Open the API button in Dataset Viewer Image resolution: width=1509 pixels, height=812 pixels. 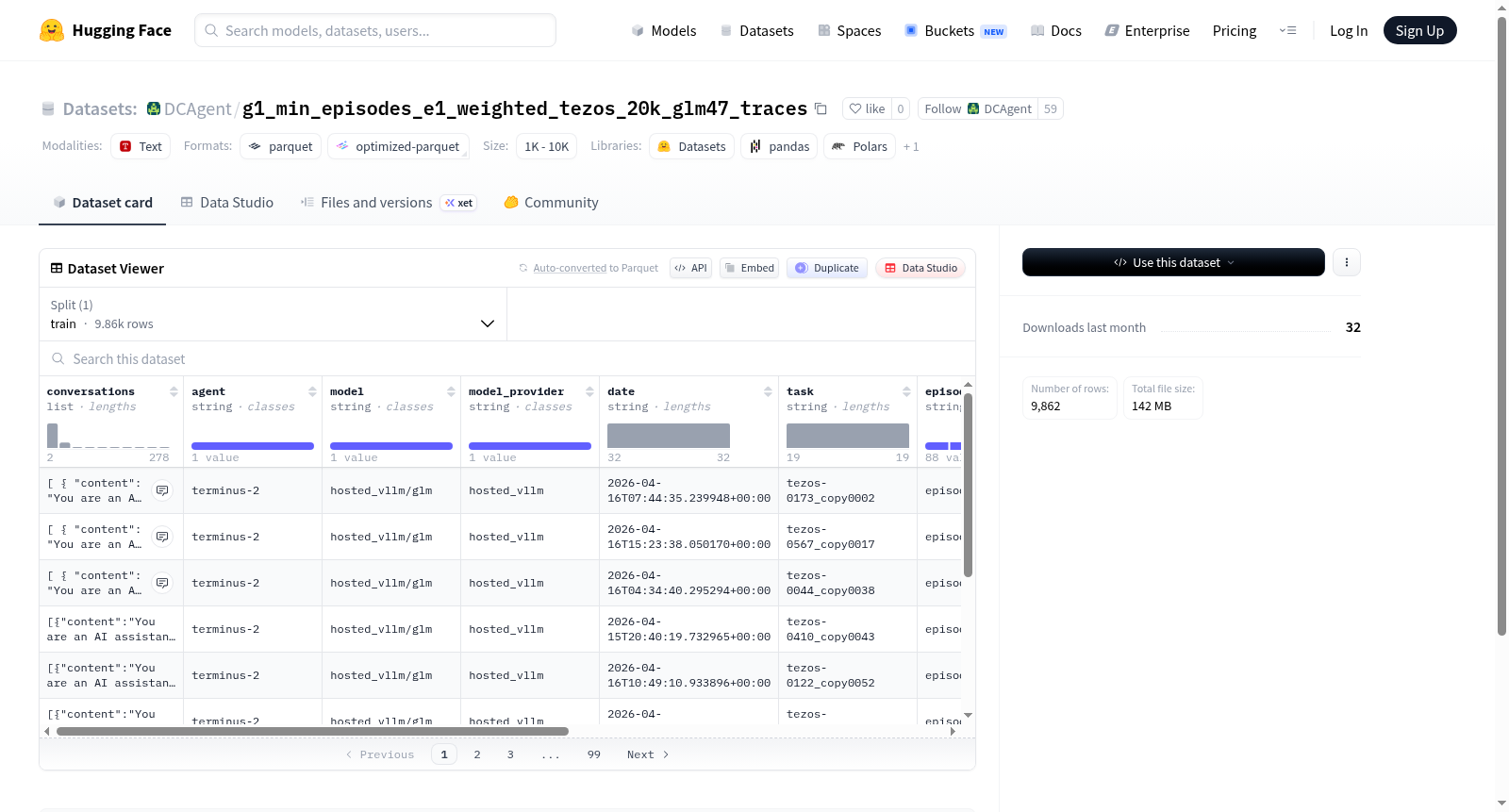pos(690,268)
